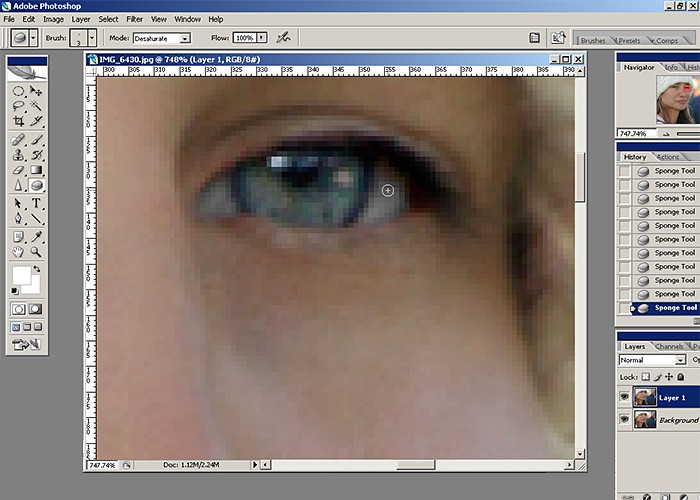Image resolution: width=700 pixels, height=500 pixels.
Task: Open Presets tab in palette well
Action: pyautogui.click(x=629, y=41)
